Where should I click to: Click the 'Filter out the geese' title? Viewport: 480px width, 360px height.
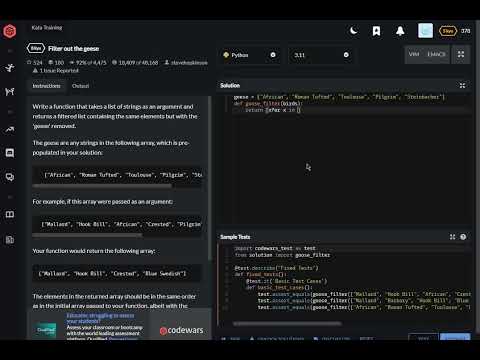pos(74,49)
